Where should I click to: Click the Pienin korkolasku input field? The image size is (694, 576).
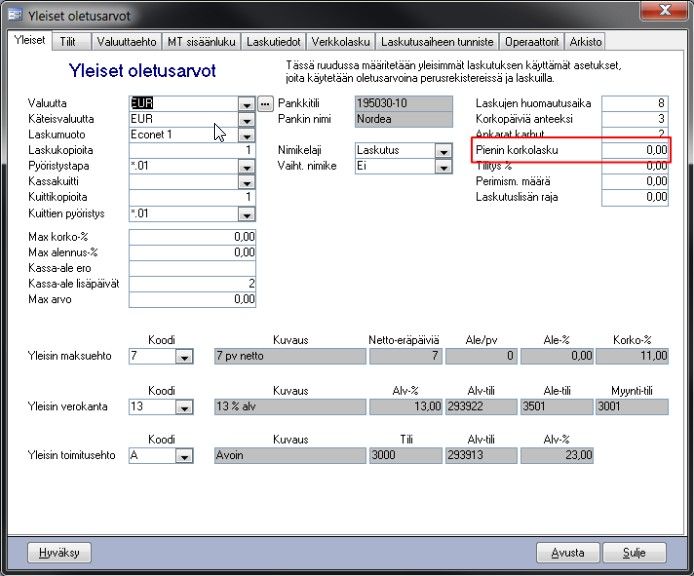(635, 150)
